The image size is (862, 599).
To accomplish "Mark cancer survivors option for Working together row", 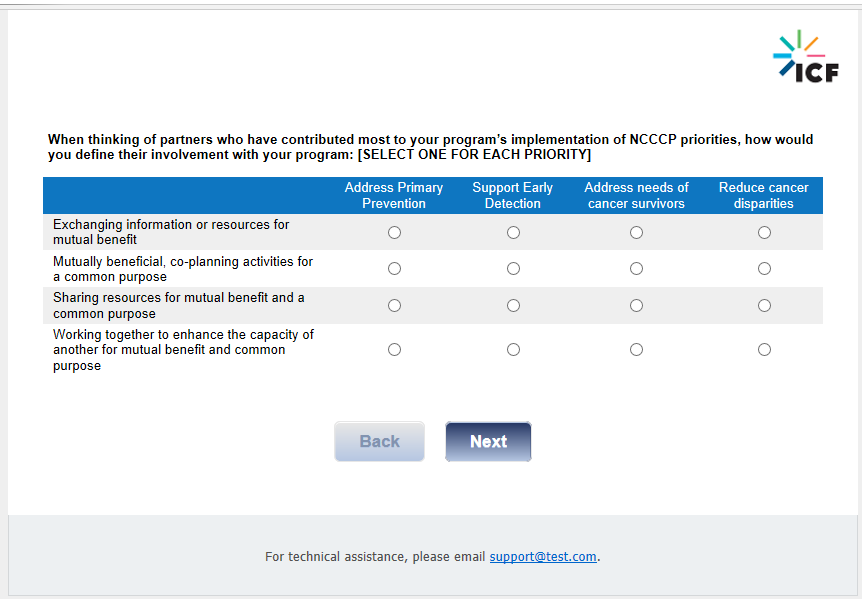I will (x=636, y=350).
